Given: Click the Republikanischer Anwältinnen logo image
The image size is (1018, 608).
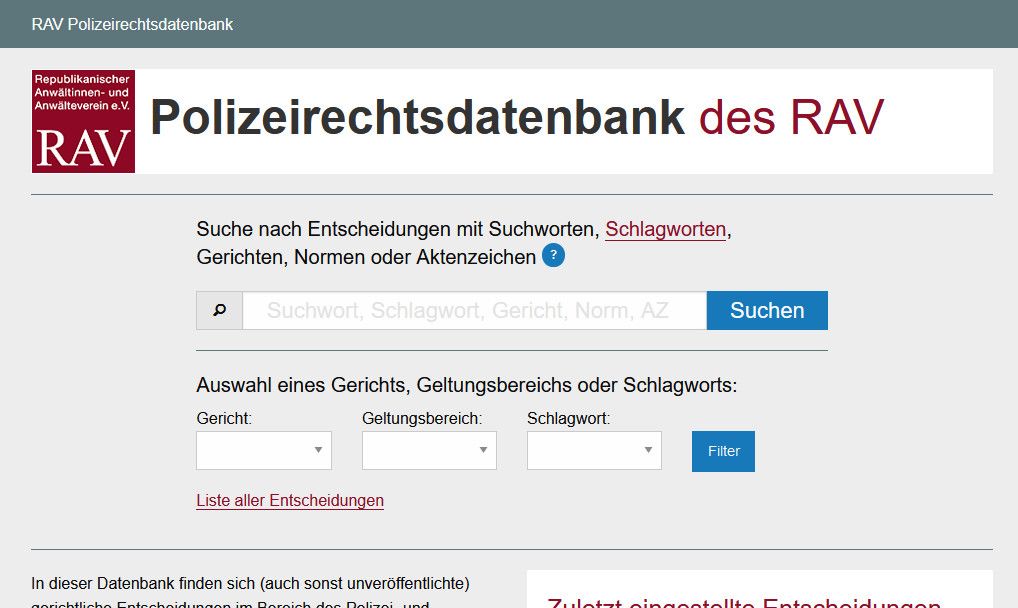Looking at the screenshot, I should (x=83, y=120).
